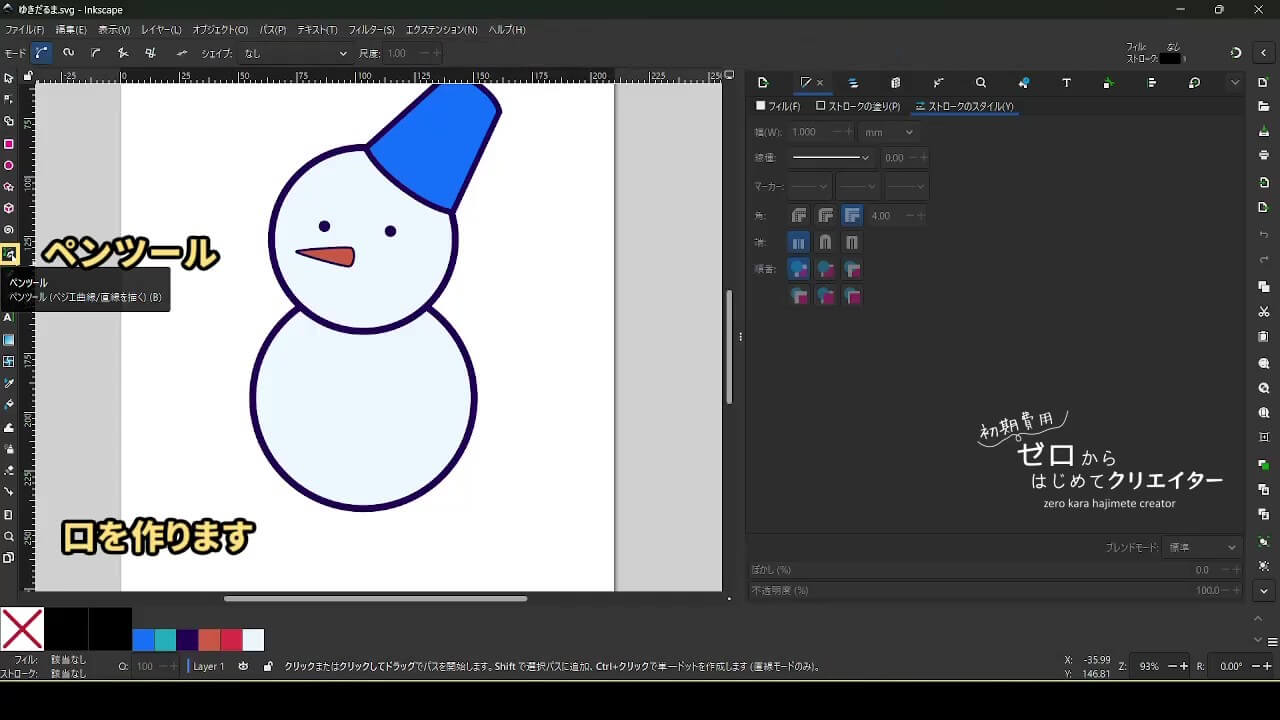This screenshot has width=1280, height=720.
Task: Switch to the ストロークの塗り(P) tab
Action: pos(858,106)
